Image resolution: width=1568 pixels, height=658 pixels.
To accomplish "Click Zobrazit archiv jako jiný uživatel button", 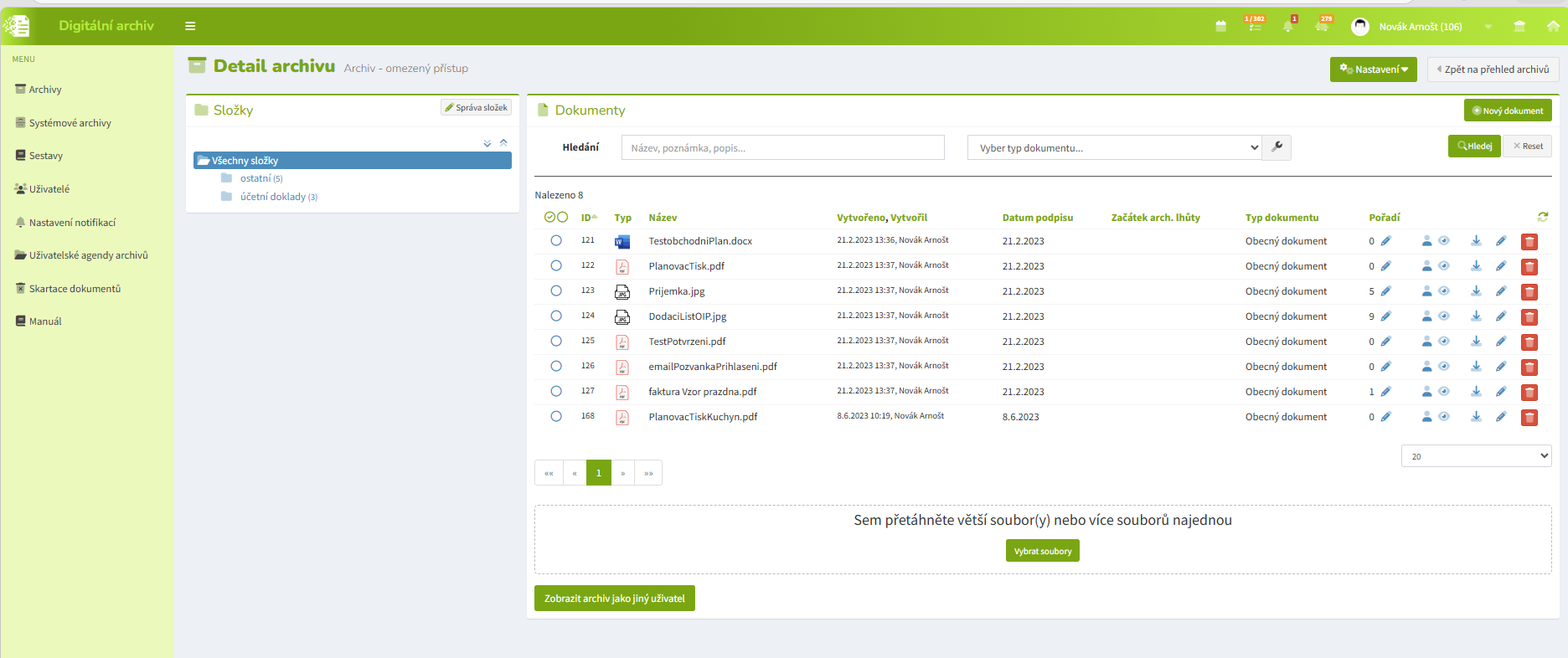I will tap(615, 599).
